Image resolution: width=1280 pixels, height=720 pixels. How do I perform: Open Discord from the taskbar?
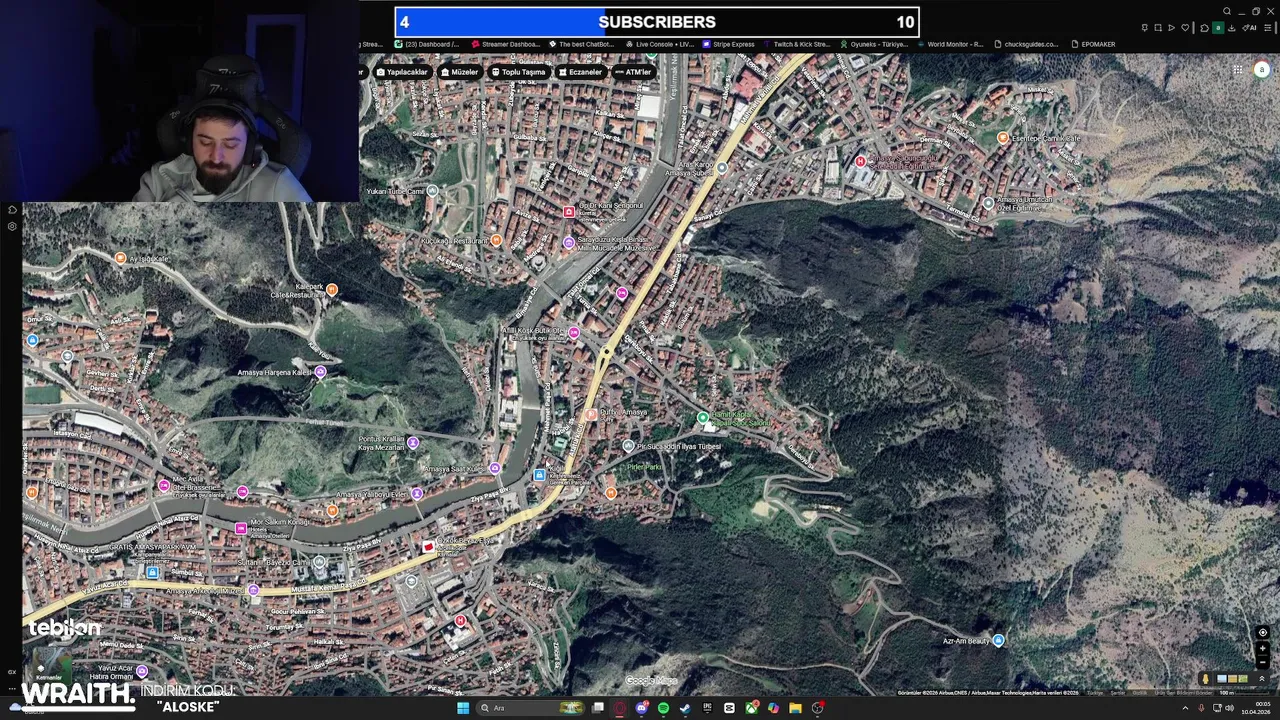(x=642, y=708)
